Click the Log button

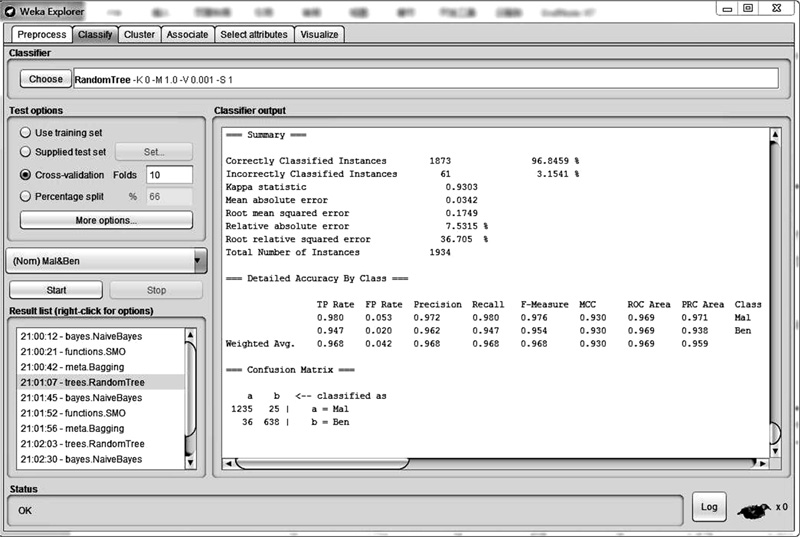point(709,507)
